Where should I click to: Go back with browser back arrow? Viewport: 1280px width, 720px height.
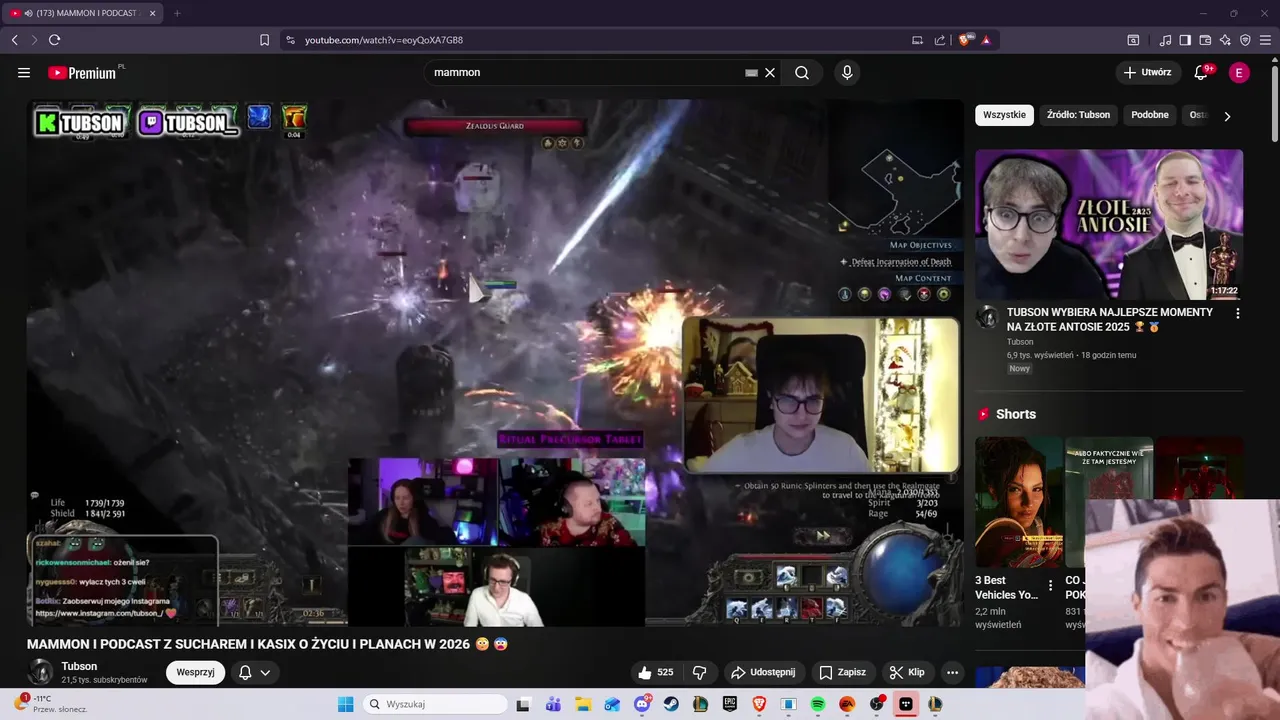point(15,40)
